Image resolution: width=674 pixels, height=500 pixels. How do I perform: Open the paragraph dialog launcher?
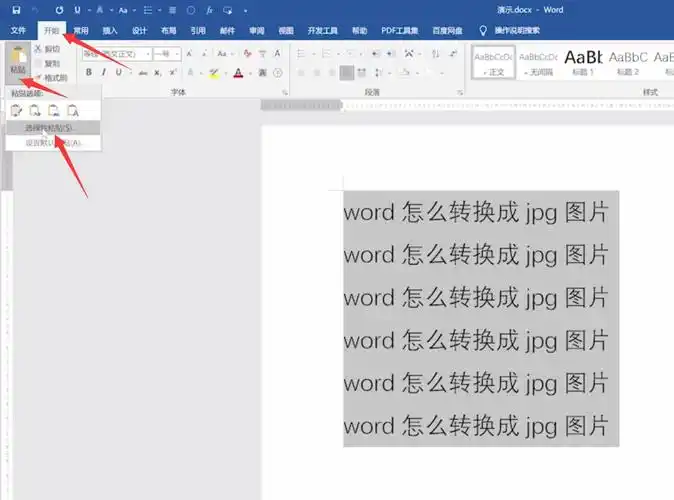point(460,92)
